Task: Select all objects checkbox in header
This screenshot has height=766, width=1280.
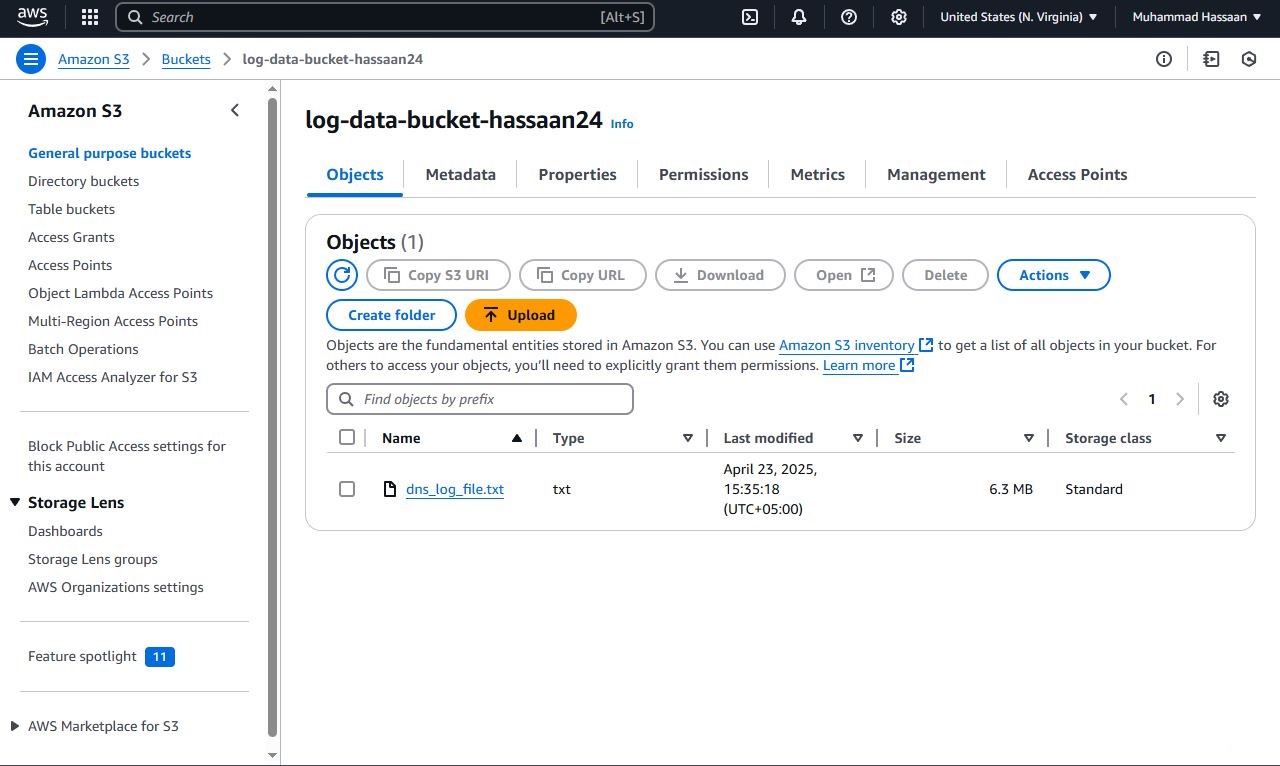Action: (347, 437)
